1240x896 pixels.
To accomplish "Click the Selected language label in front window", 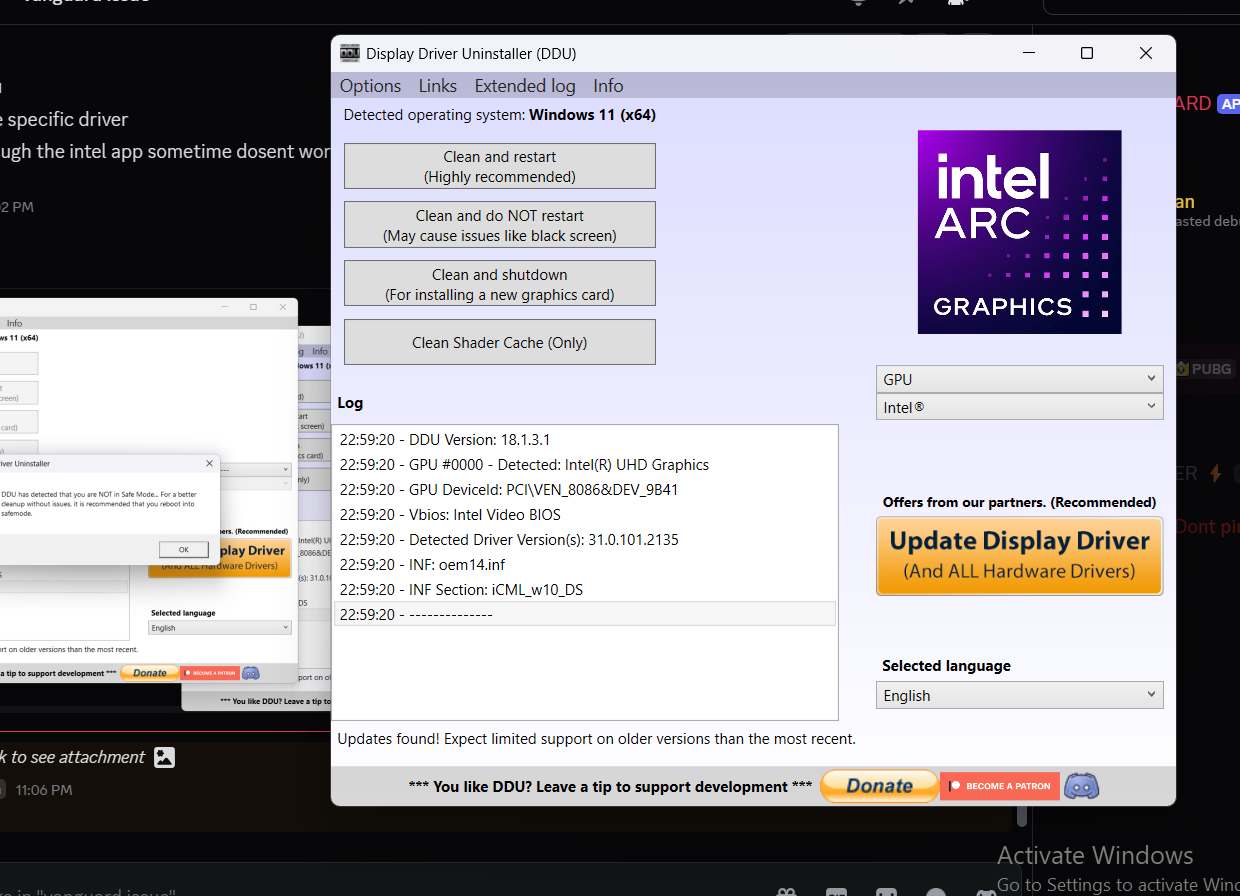I will (x=946, y=665).
